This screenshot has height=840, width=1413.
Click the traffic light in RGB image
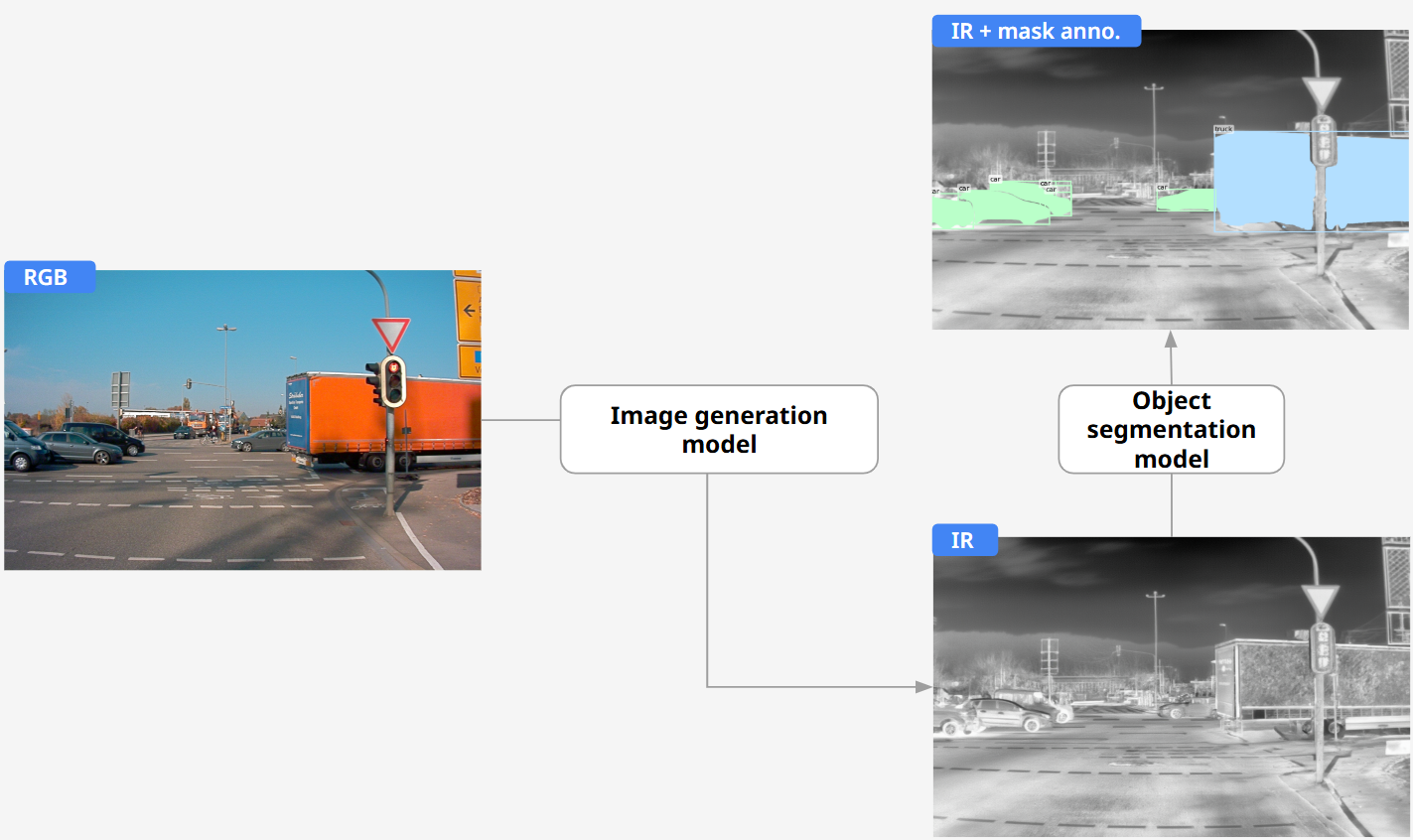click(x=393, y=380)
